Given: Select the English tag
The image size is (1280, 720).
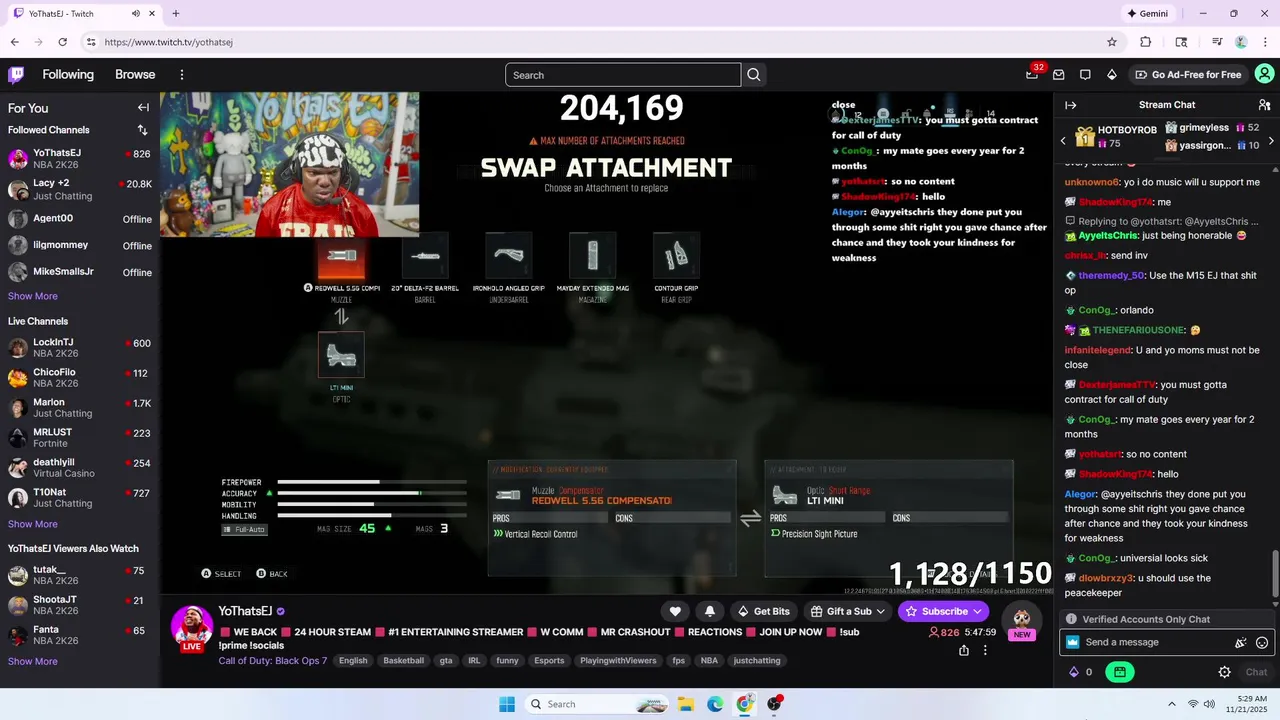Looking at the screenshot, I should [x=352, y=661].
